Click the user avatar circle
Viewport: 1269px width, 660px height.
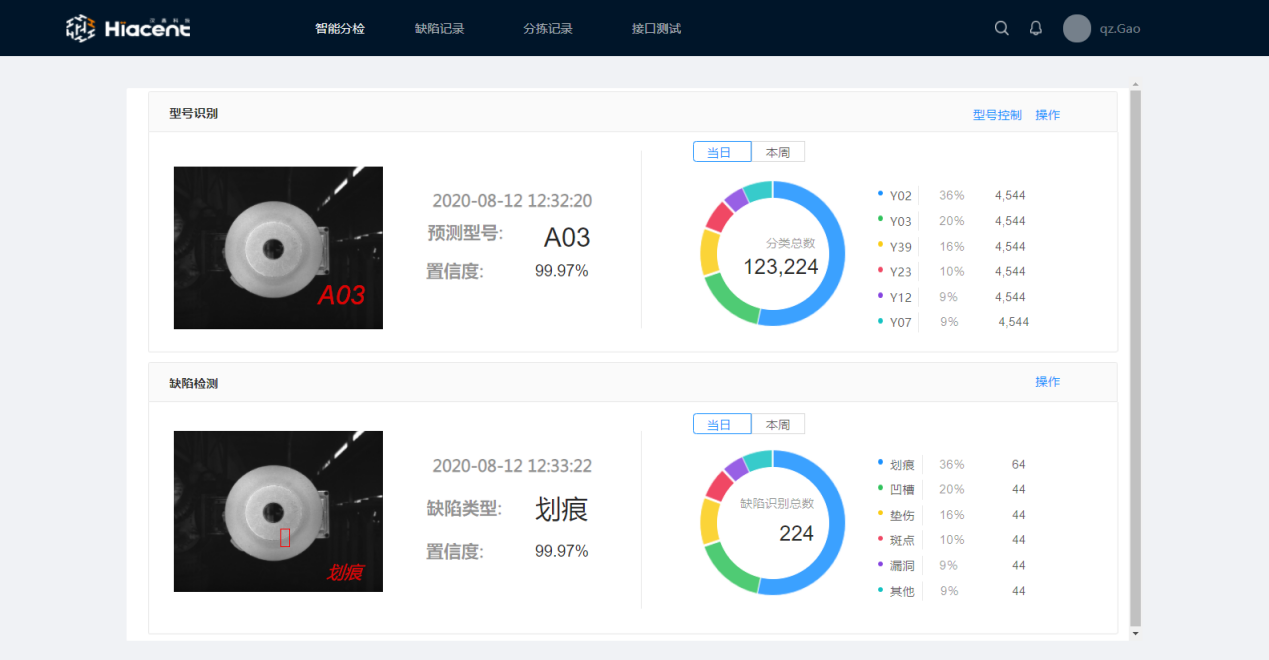click(x=1076, y=29)
